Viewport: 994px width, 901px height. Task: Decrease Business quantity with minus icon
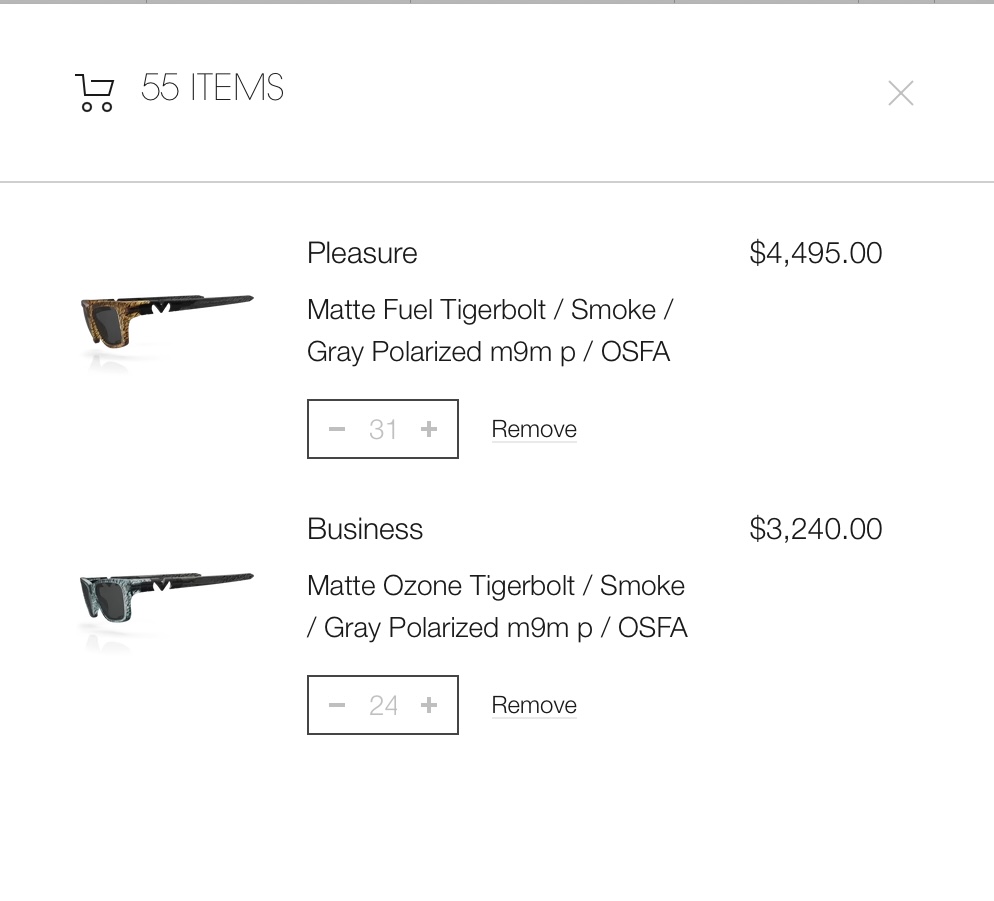[x=337, y=705]
